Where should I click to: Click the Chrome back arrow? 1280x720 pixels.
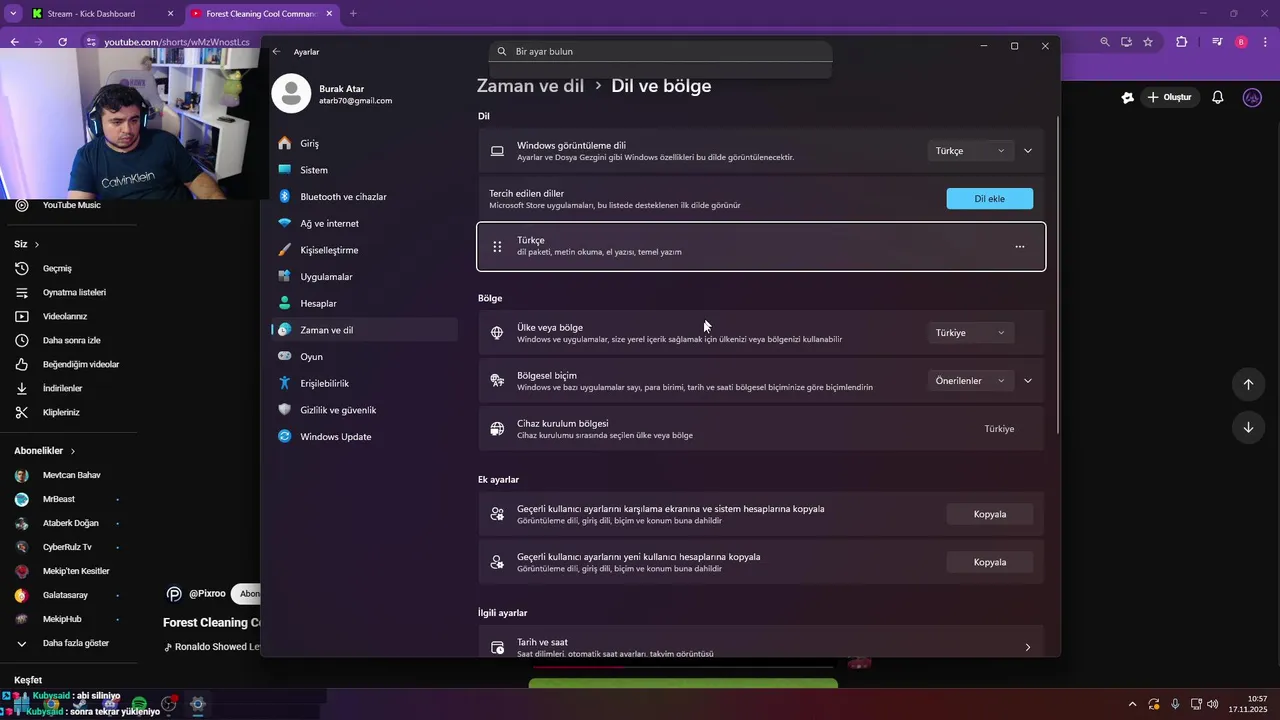14,42
